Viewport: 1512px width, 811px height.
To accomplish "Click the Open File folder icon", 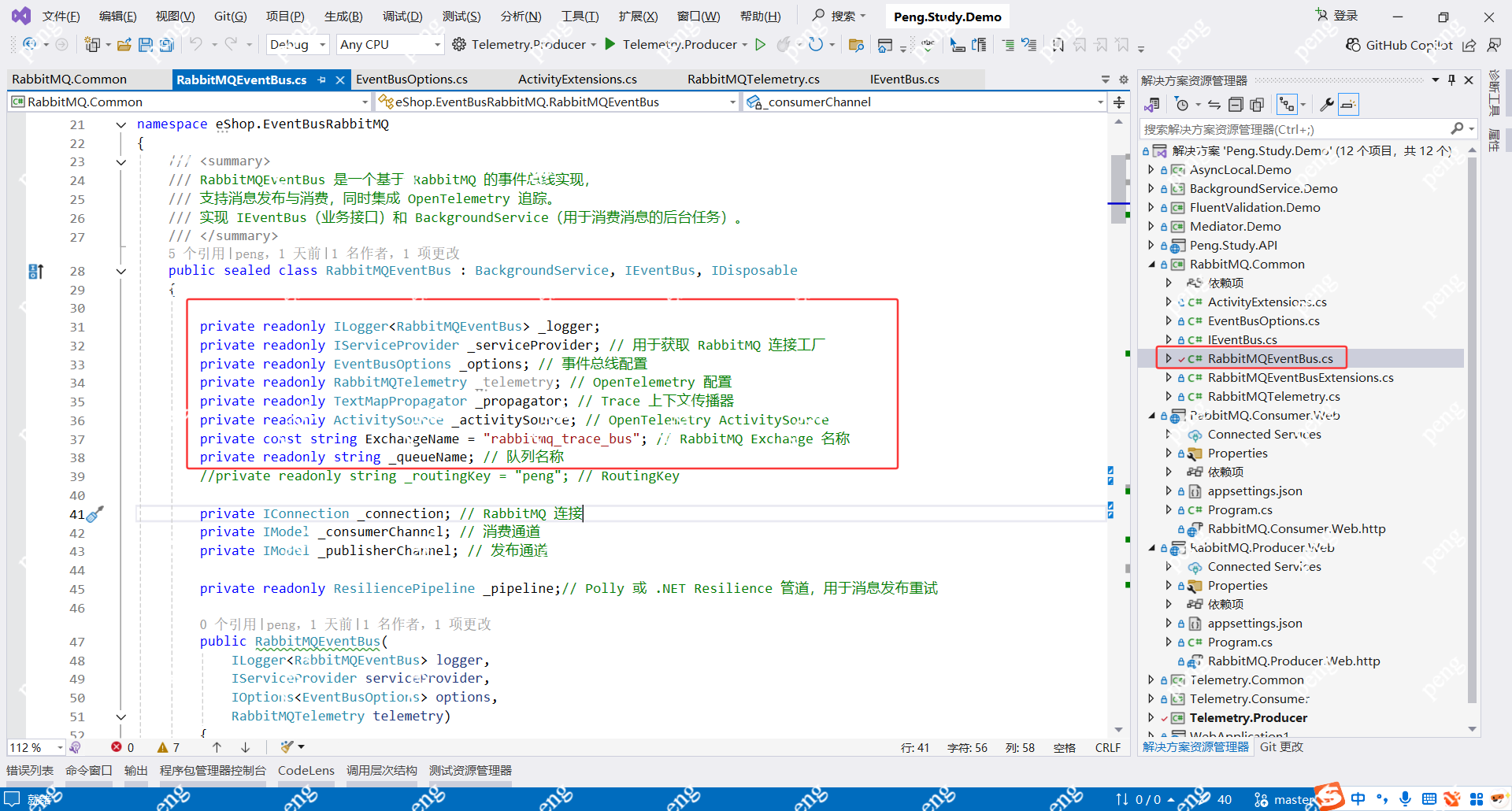I will (x=124, y=45).
